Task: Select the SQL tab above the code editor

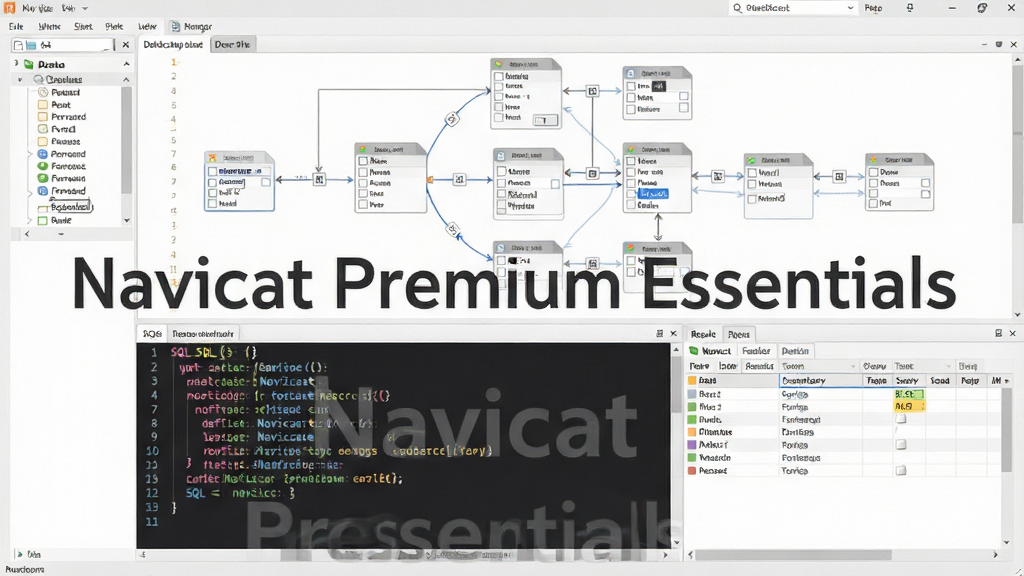Action: 152,334
